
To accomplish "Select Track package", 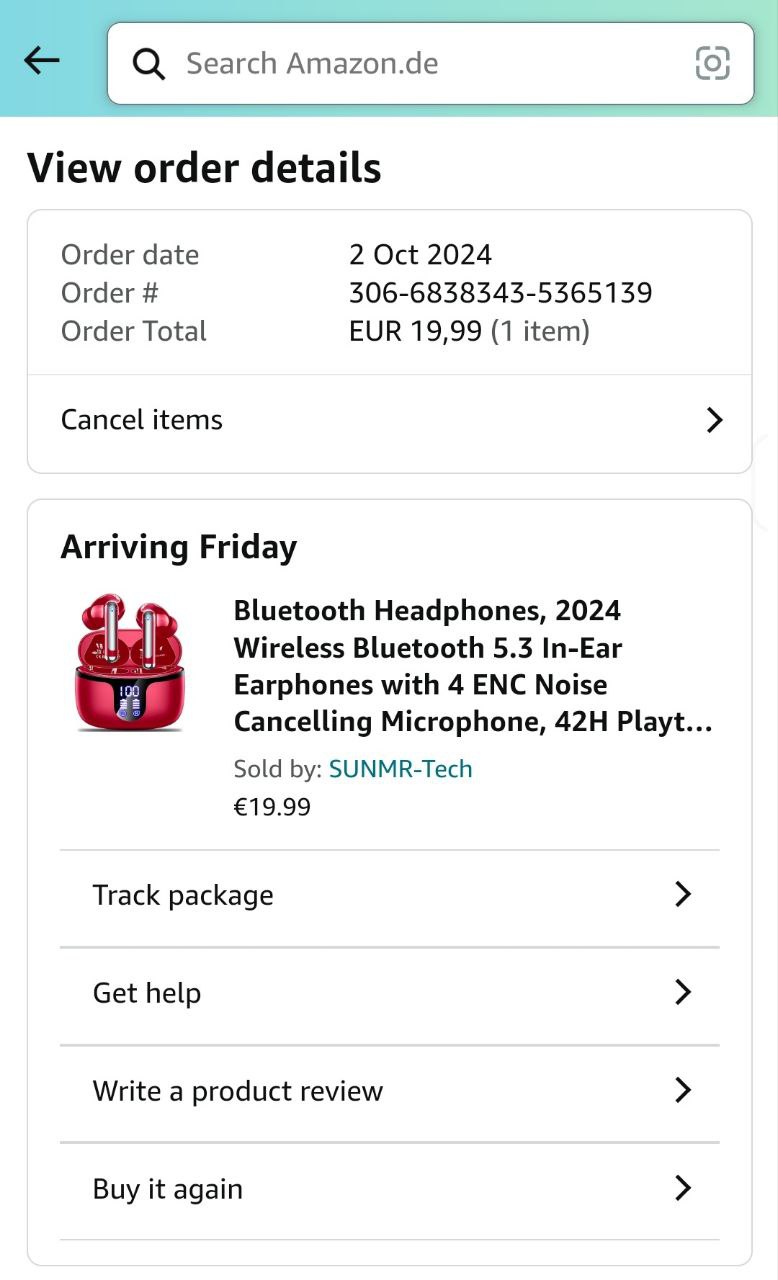I will pos(183,895).
